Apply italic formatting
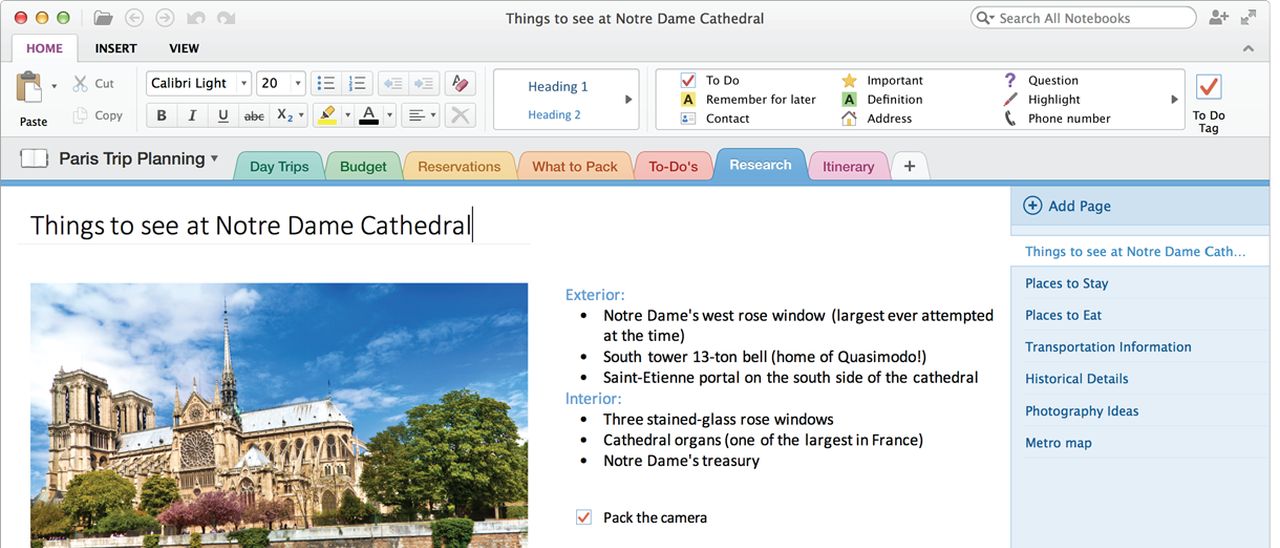 coord(191,115)
